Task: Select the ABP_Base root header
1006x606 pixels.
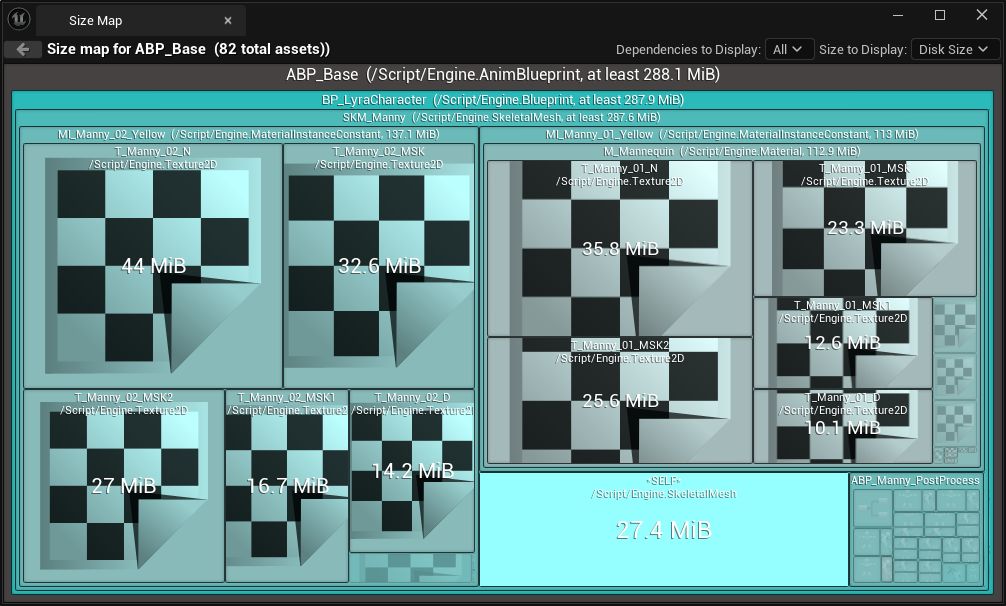Action: click(x=503, y=74)
